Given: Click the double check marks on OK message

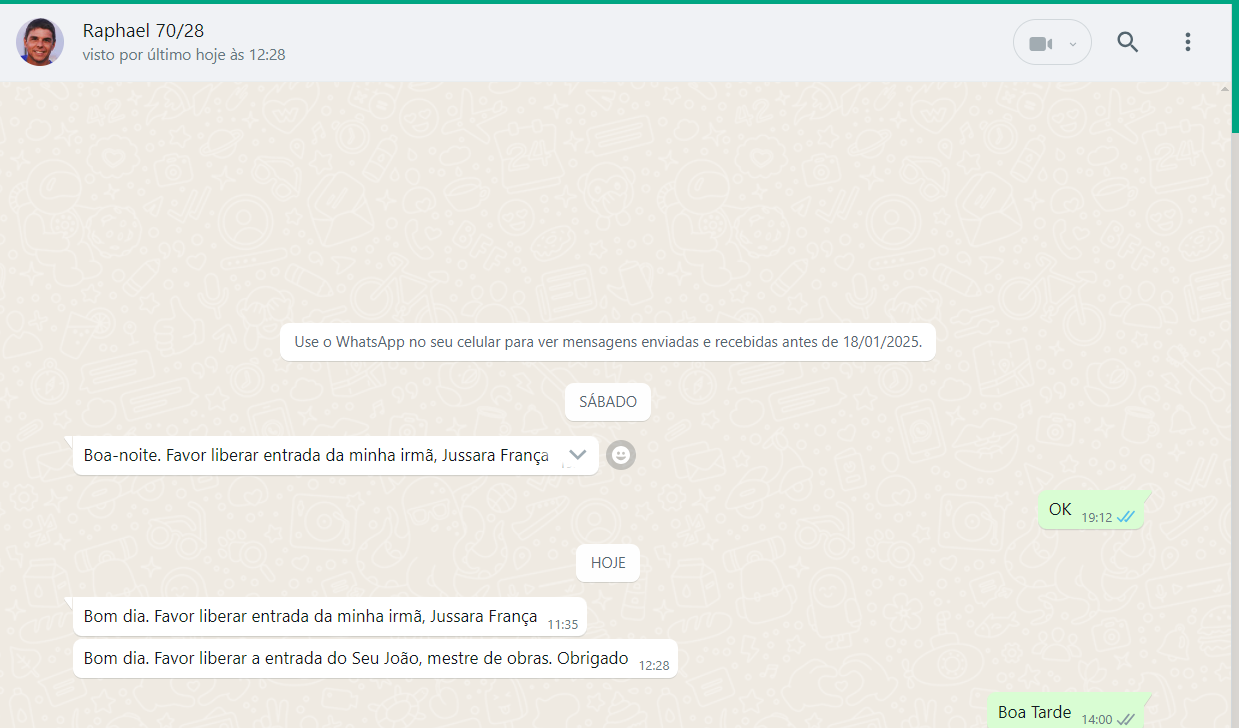Looking at the screenshot, I should [x=1126, y=517].
